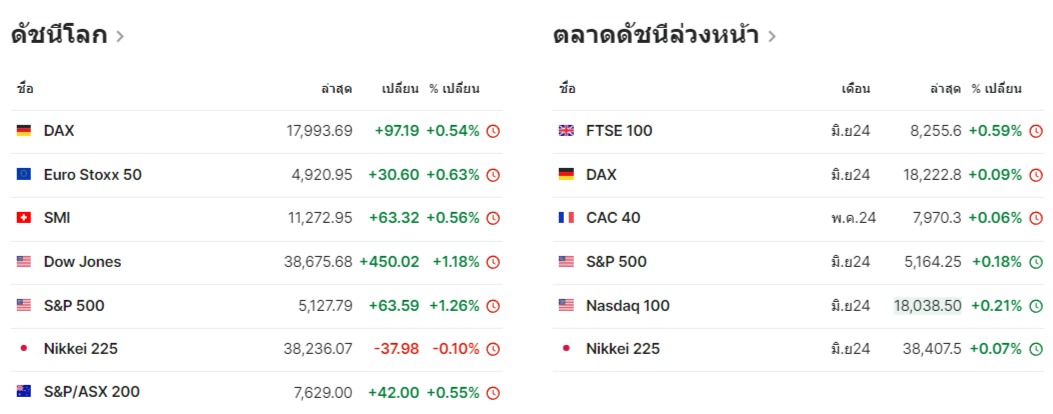Sort futures table by เดือน column
Screen dimensions: 1053x414
(857, 89)
